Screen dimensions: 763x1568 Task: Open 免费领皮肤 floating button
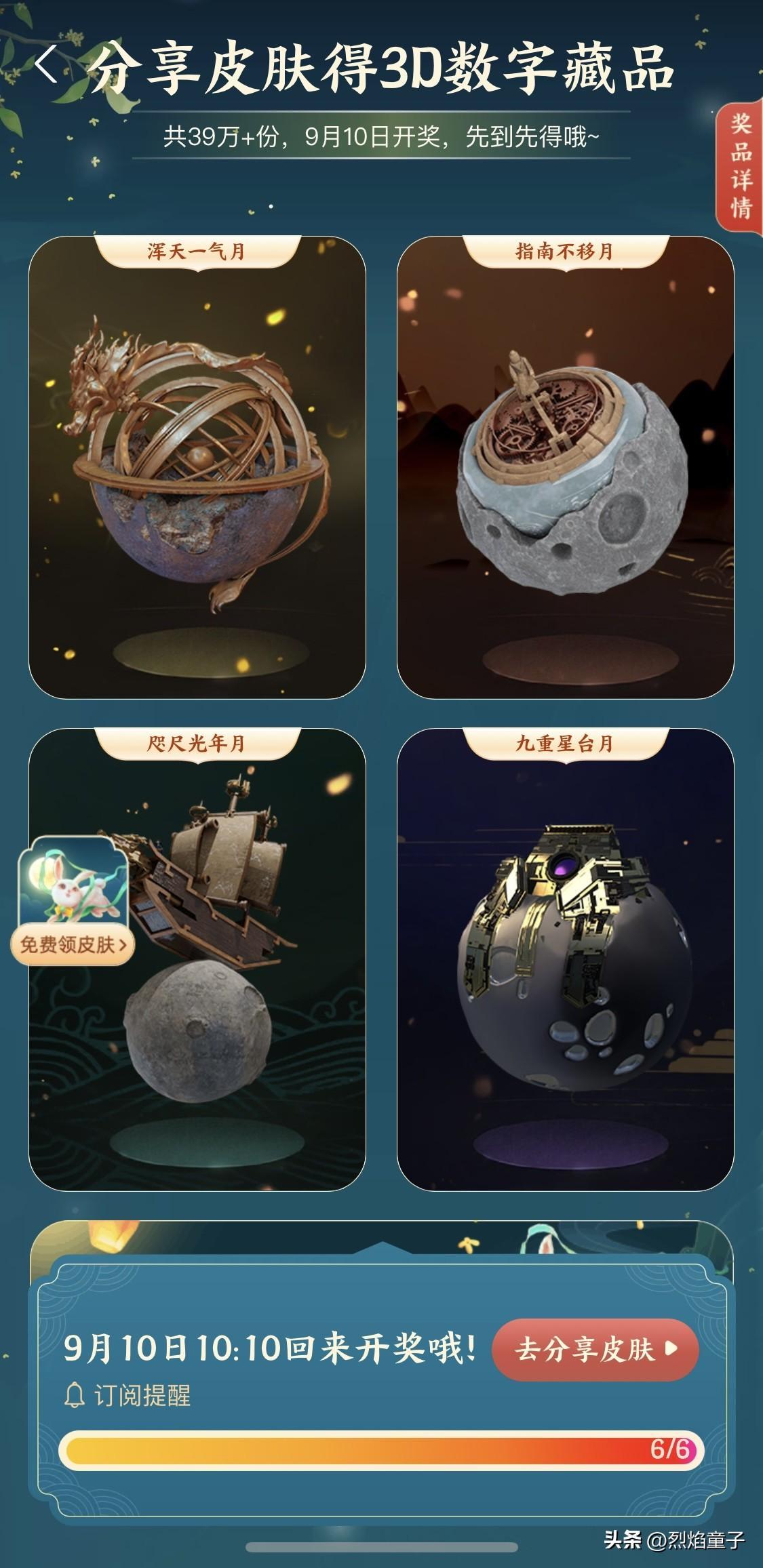pyautogui.click(x=72, y=944)
